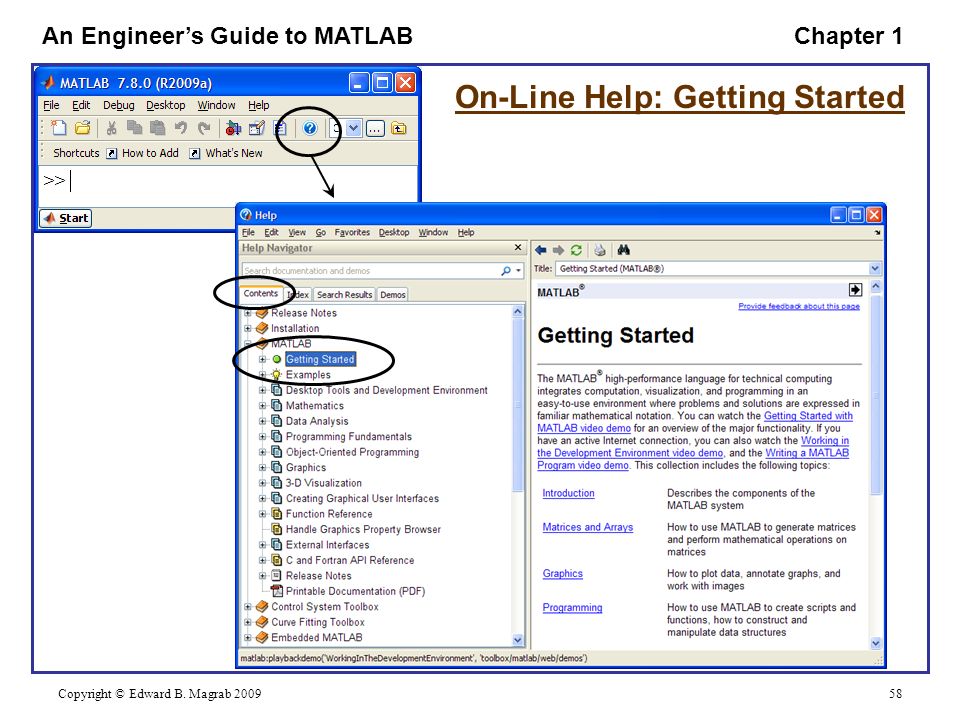Expand the Curve Fitting Toolbox node
The image size is (960, 720).
tap(248, 622)
